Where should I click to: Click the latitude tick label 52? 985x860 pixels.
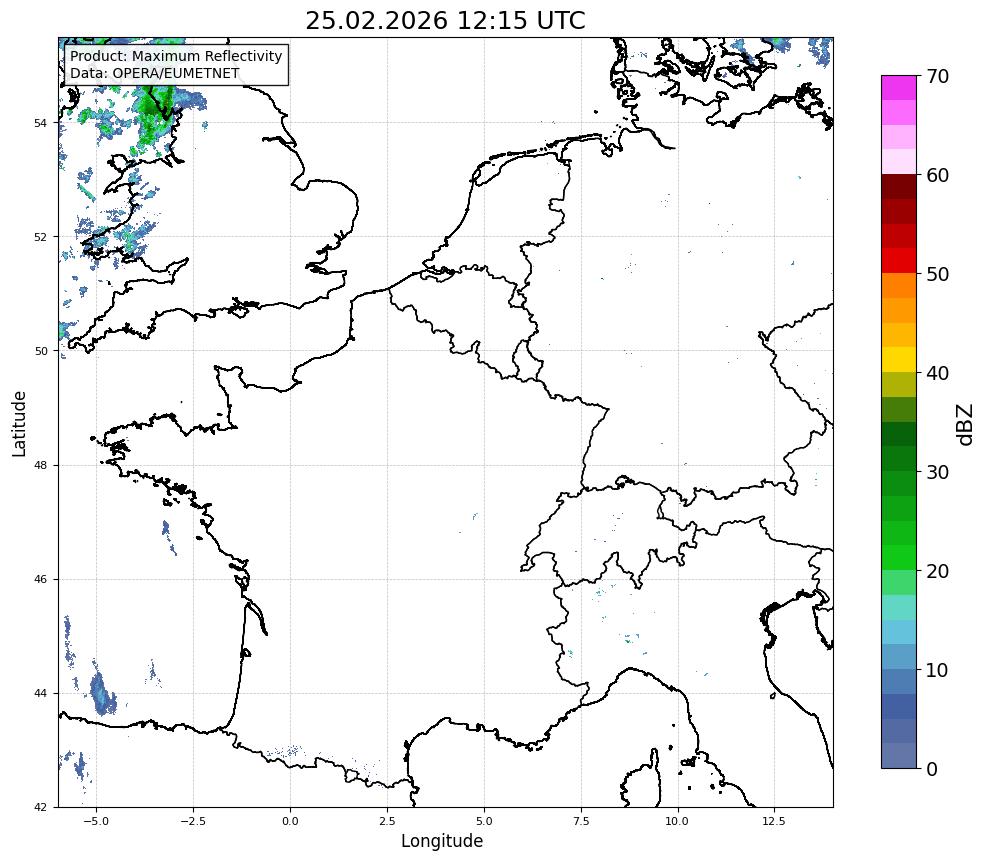pyautogui.click(x=41, y=237)
